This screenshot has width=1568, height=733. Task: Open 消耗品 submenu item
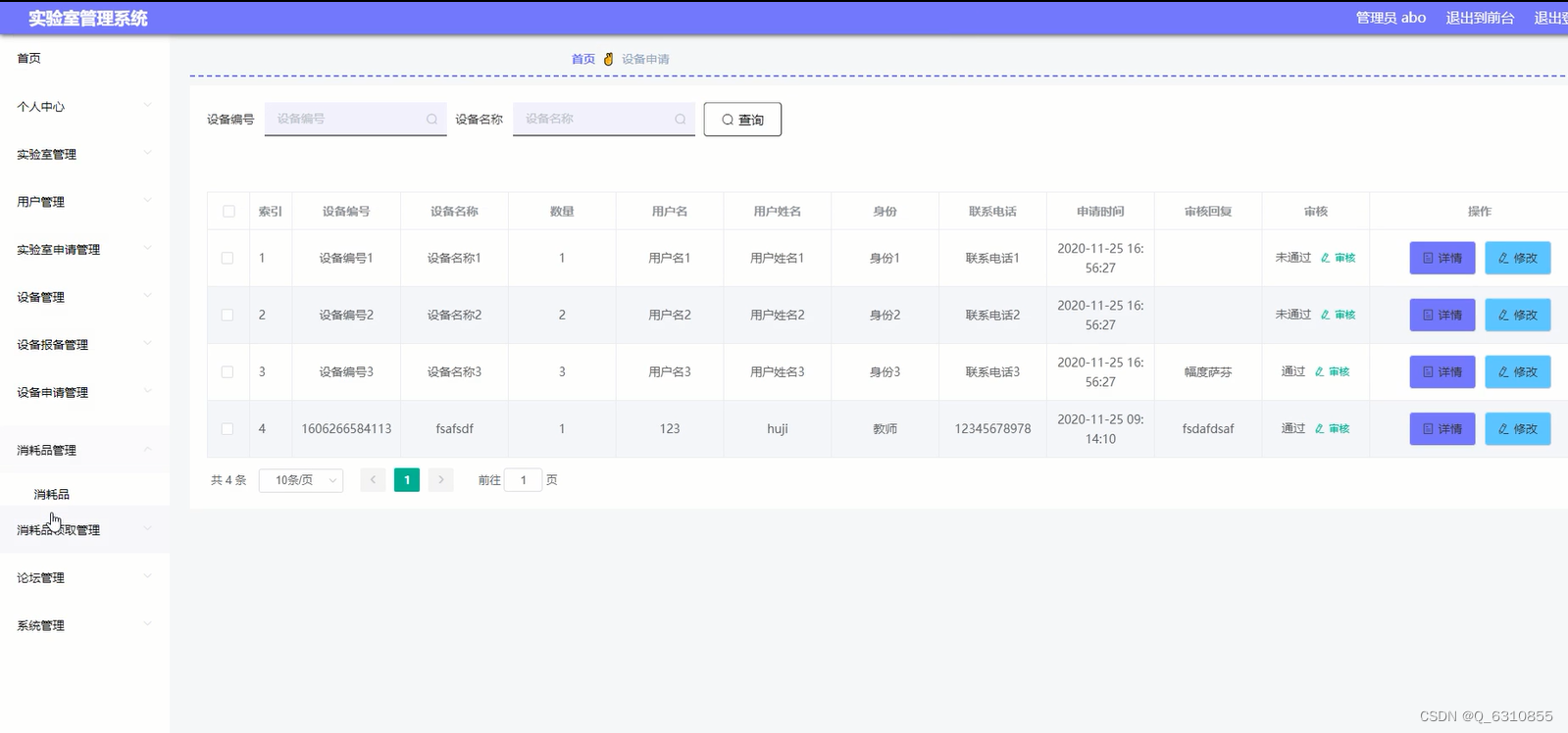pos(52,495)
